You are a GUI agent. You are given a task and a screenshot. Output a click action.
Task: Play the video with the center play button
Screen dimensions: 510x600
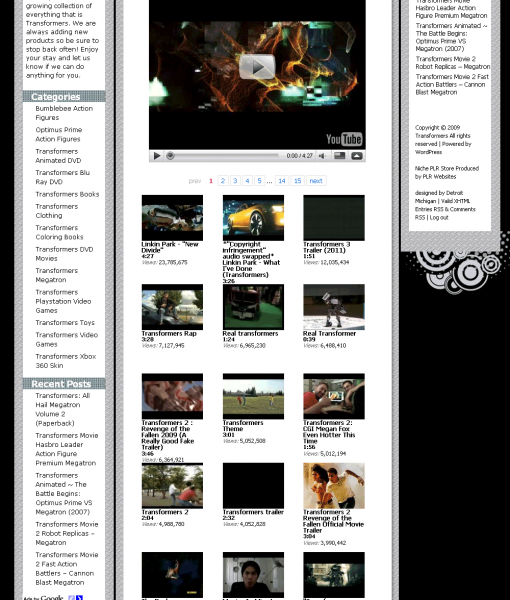tap(257, 67)
